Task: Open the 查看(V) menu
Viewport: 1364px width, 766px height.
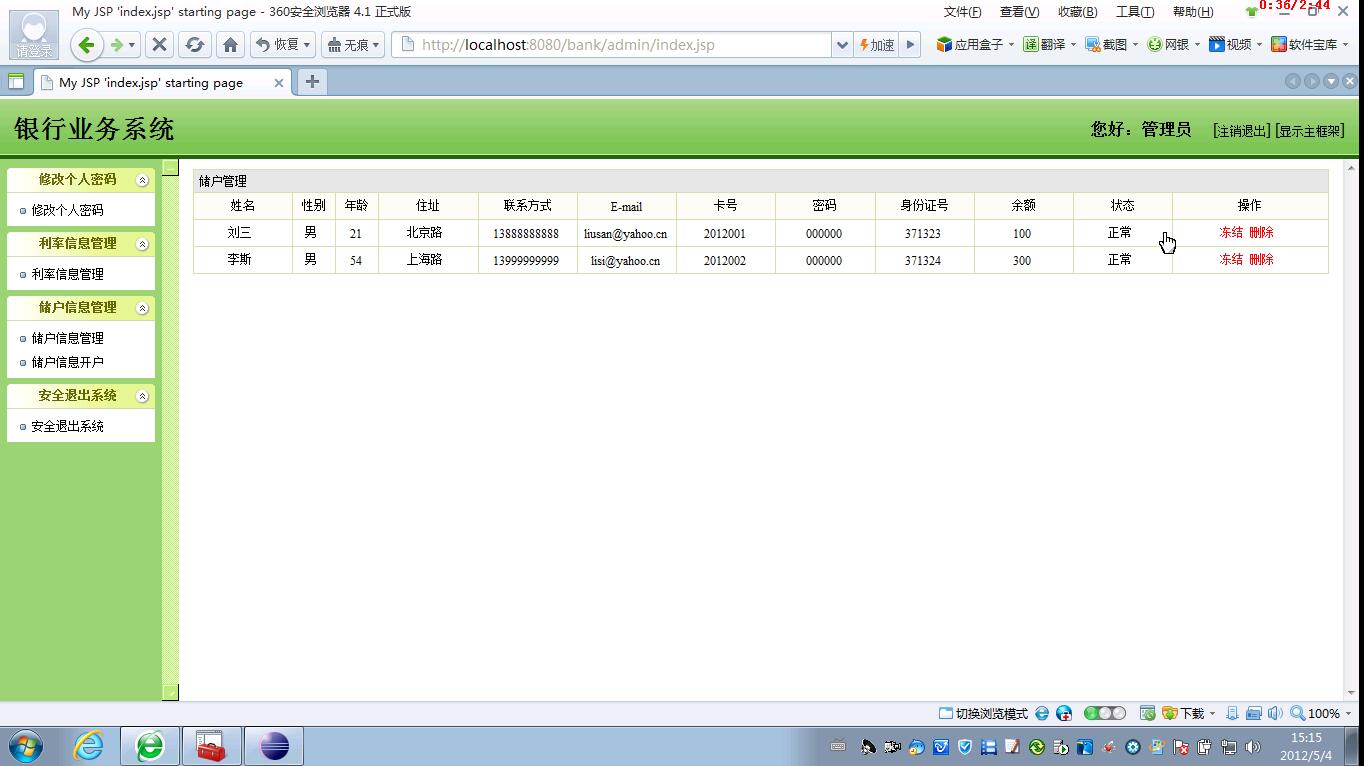Action: point(1019,12)
